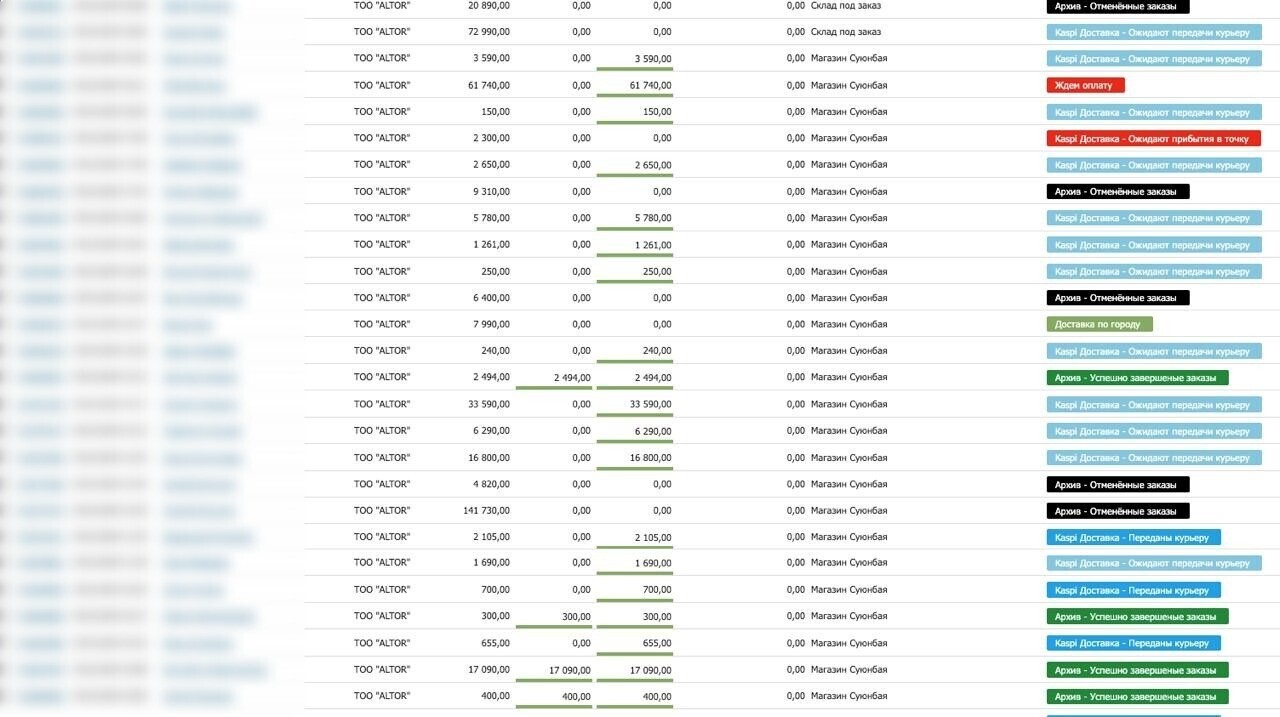The height and width of the screenshot is (717, 1280).
Task: Click the status badge in the 72 990,00 row
Action: (x=1154, y=32)
